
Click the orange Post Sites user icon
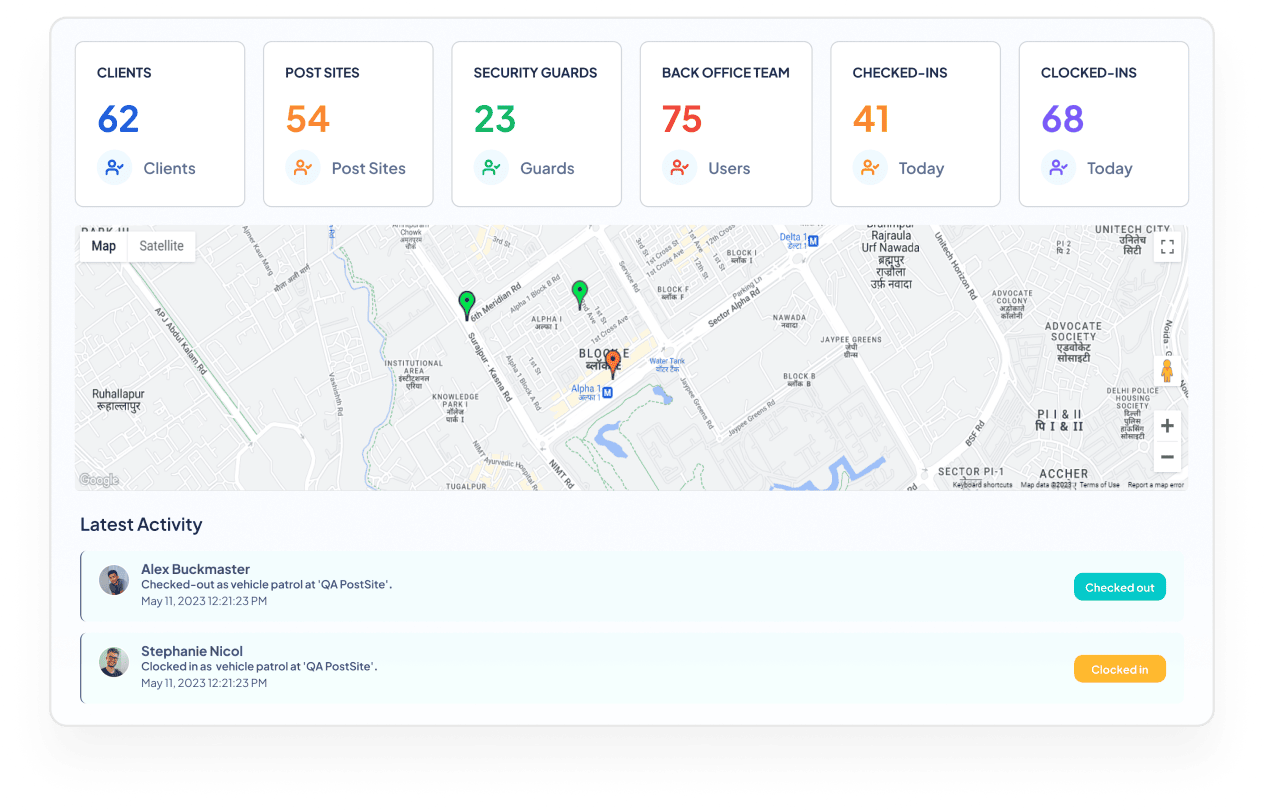[303, 168]
